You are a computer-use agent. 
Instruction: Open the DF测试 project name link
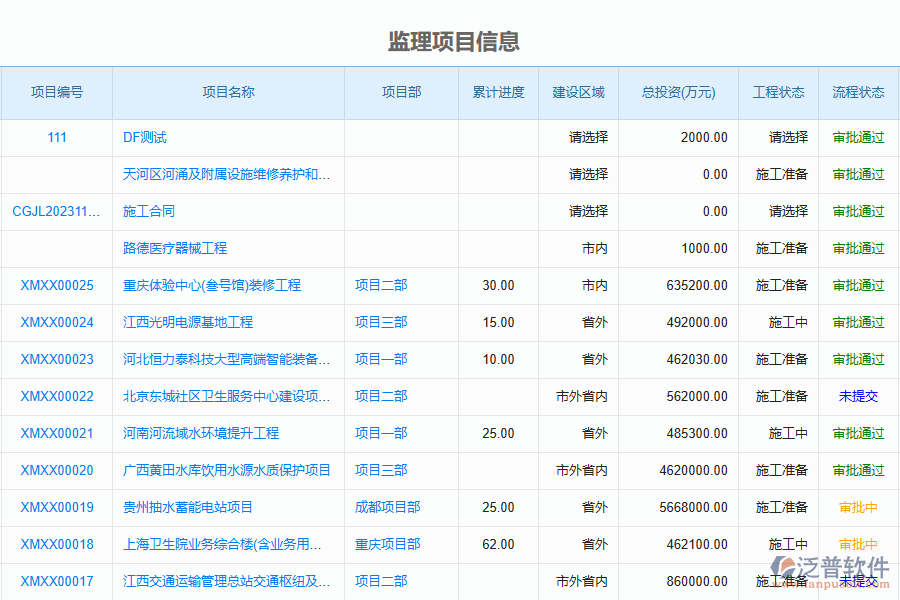[x=145, y=138]
